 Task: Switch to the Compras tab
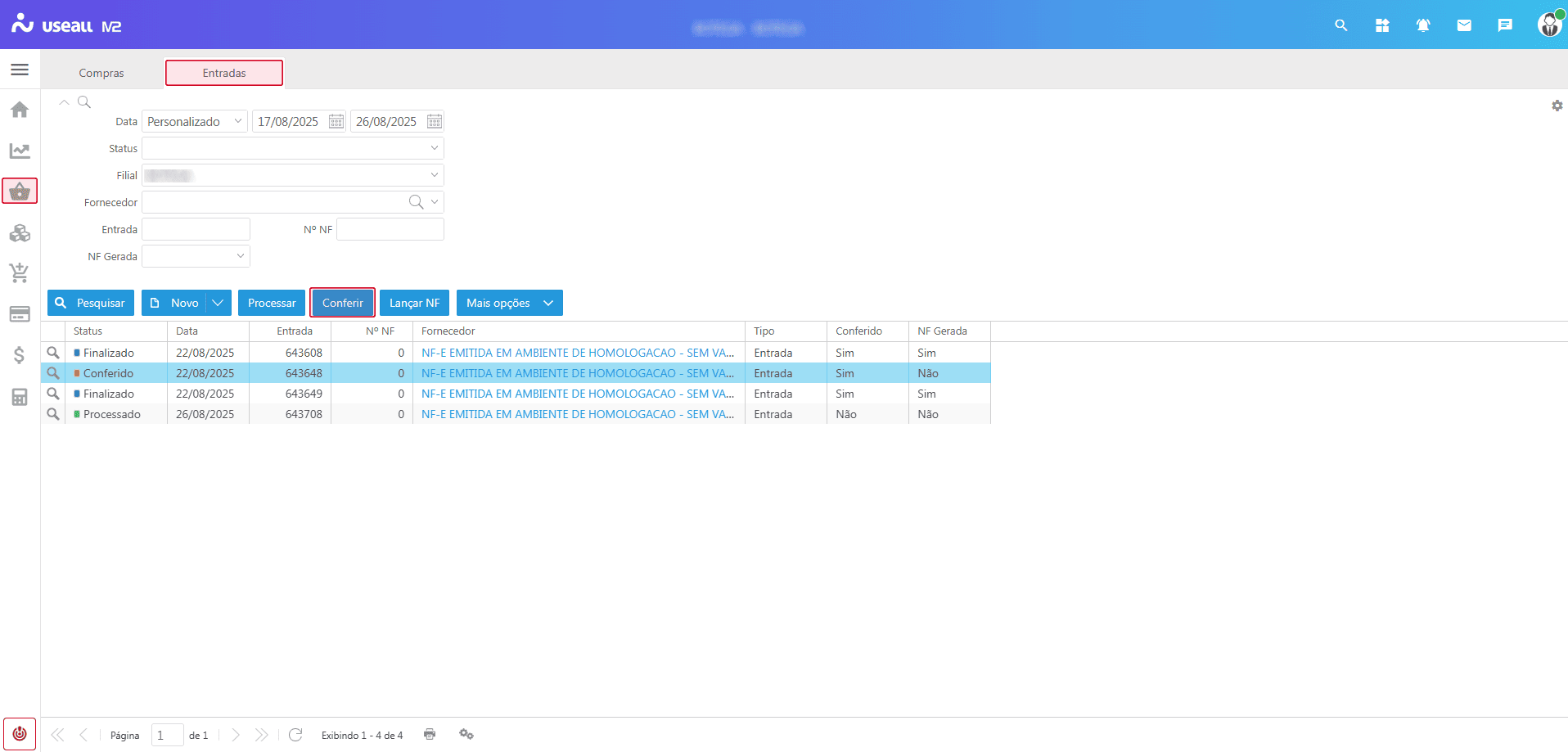pyautogui.click(x=101, y=73)
